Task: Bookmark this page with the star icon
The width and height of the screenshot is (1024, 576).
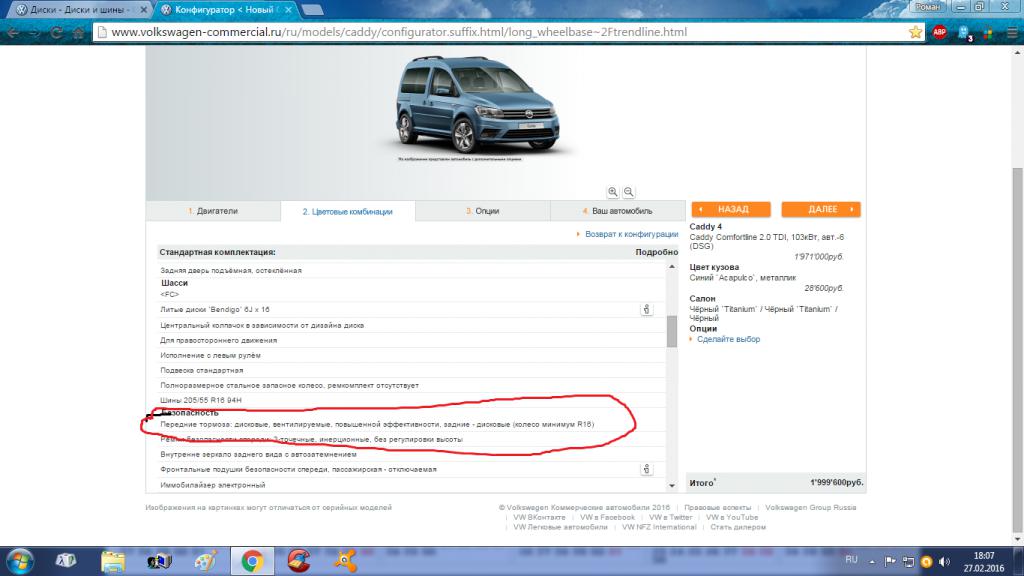Action: (916, 32)
